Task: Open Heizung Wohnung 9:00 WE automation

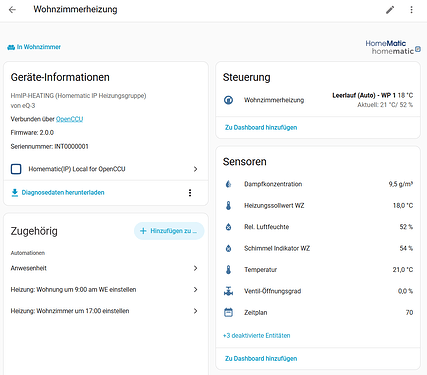Action: coord(106,290)
